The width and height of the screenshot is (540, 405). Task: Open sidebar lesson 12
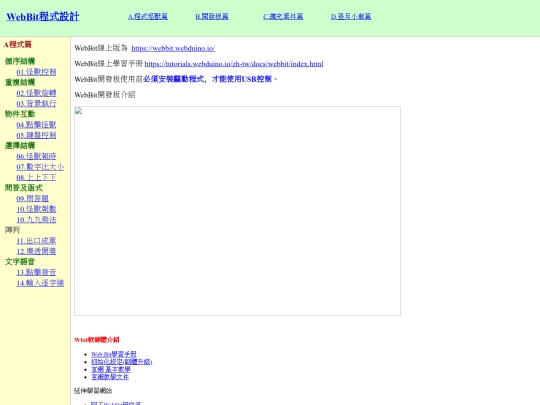(36, 251)
